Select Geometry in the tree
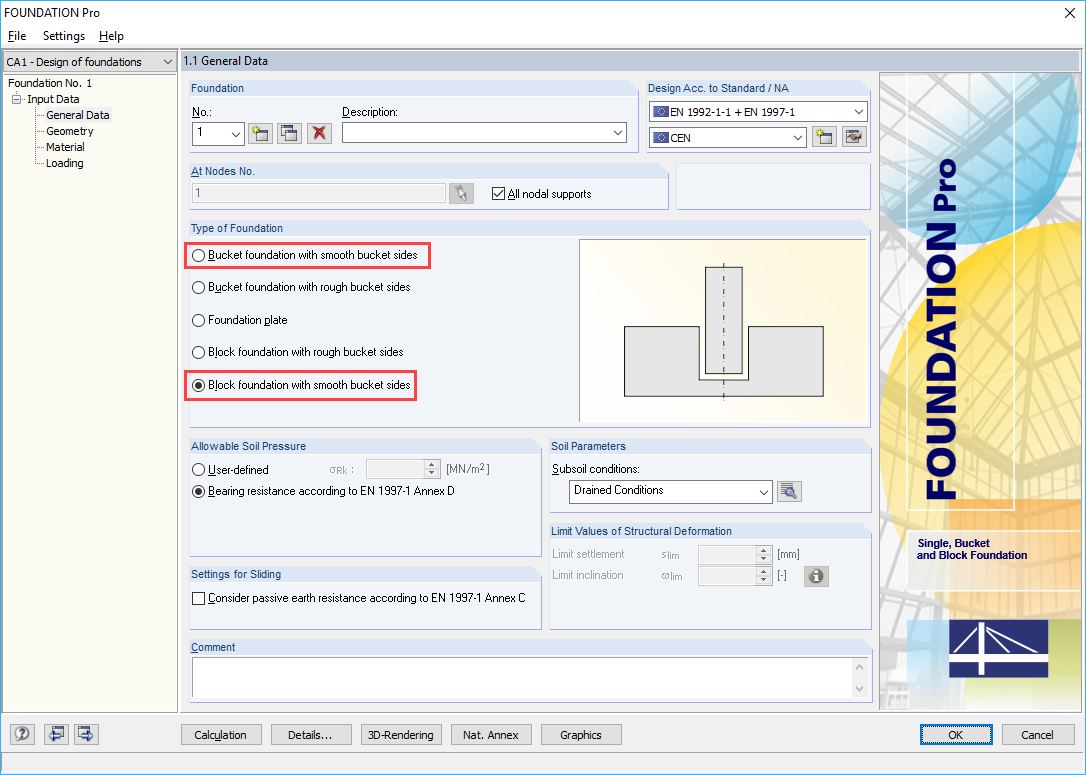This screenshot has height=775, width=1086. coord(69,131)
